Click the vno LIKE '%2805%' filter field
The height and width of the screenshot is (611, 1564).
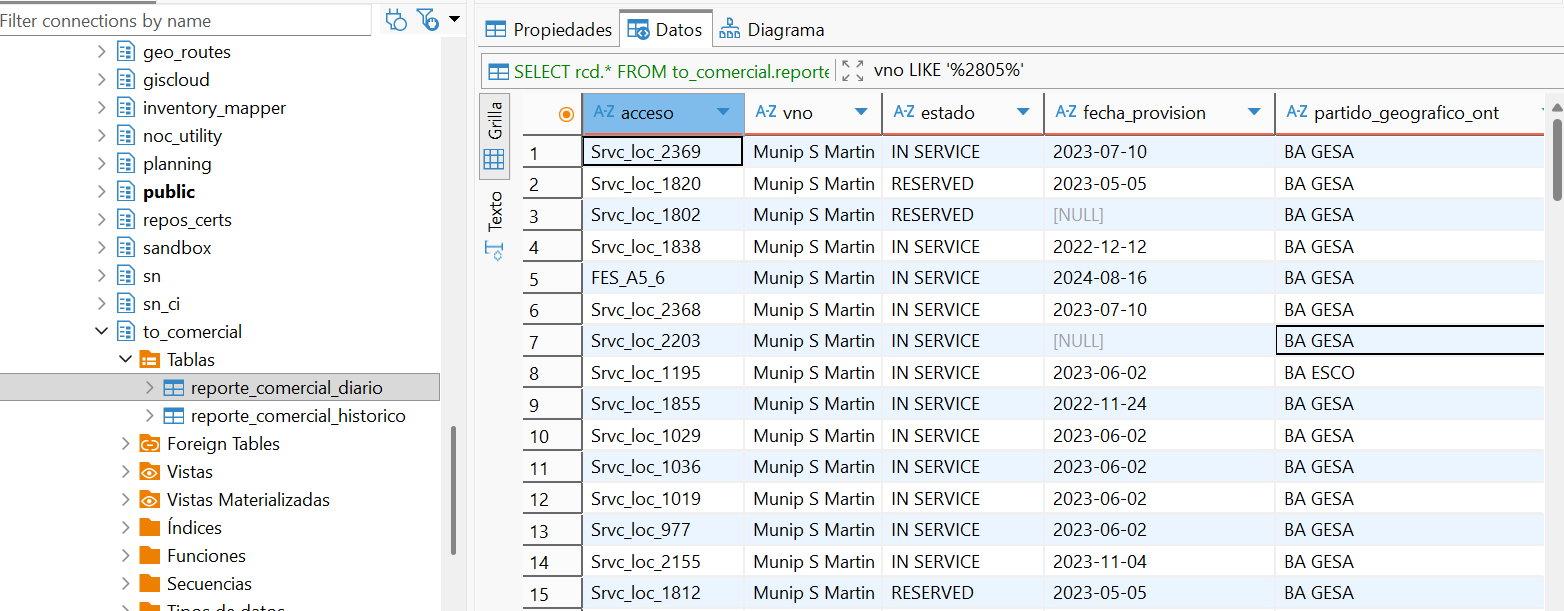tap(948, 70)
